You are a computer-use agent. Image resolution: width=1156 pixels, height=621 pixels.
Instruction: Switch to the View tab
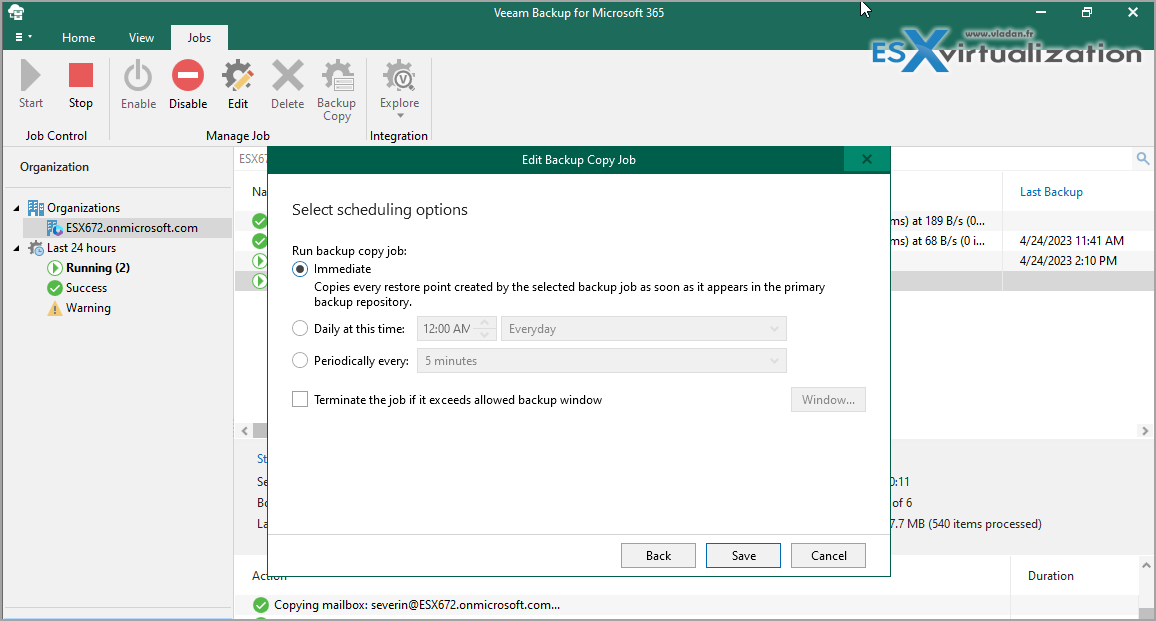pos(142,38)
